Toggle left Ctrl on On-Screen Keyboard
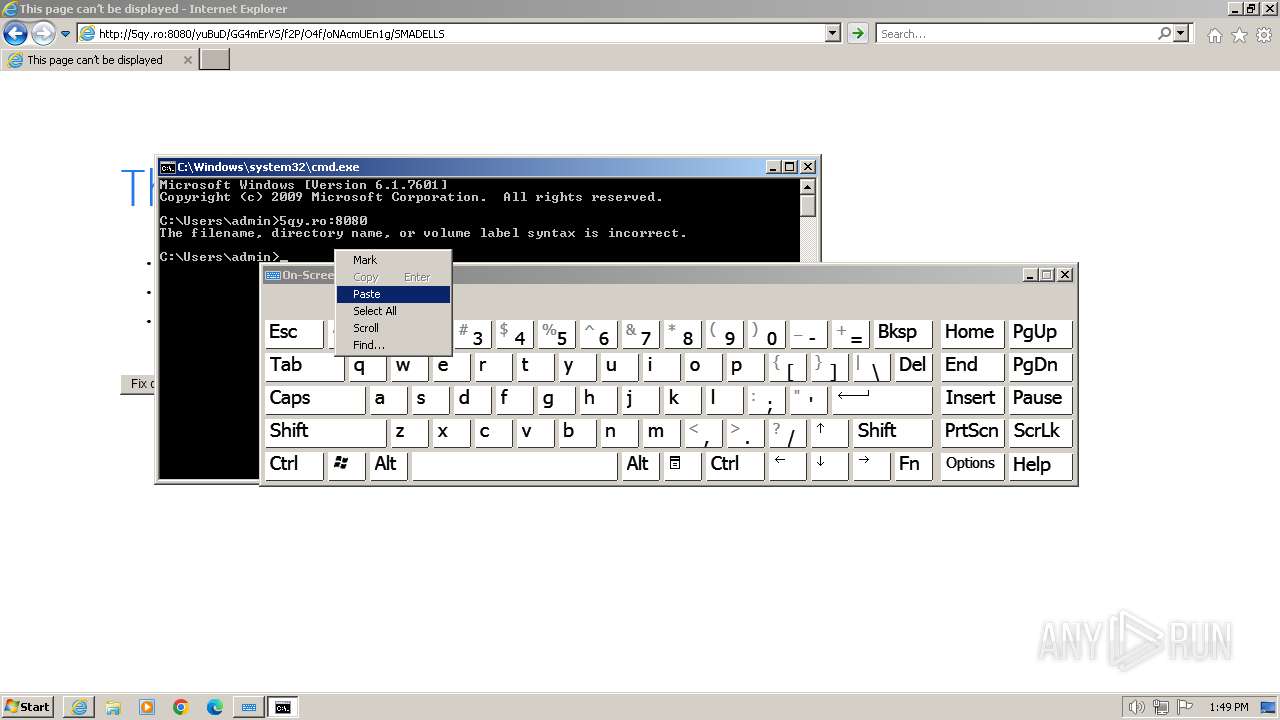 pyautogui.click(x=294, y=465)
